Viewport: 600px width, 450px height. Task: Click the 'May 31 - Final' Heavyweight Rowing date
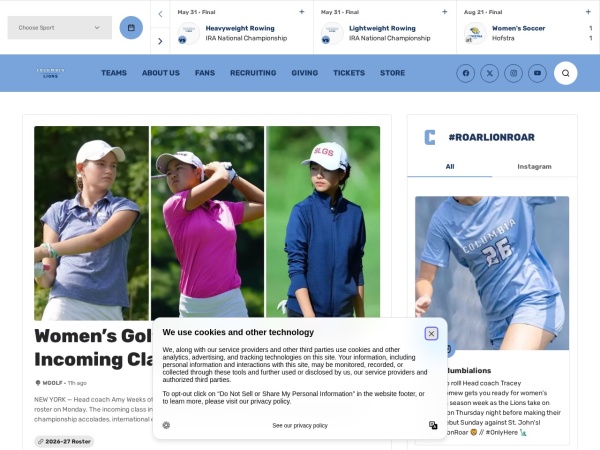pos(196,12)
